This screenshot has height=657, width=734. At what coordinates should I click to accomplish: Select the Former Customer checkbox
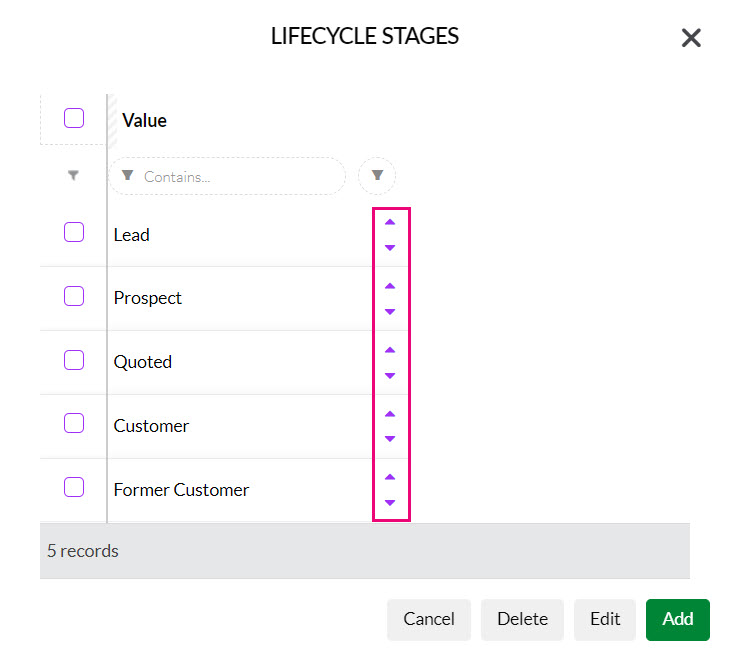(74, 487)
